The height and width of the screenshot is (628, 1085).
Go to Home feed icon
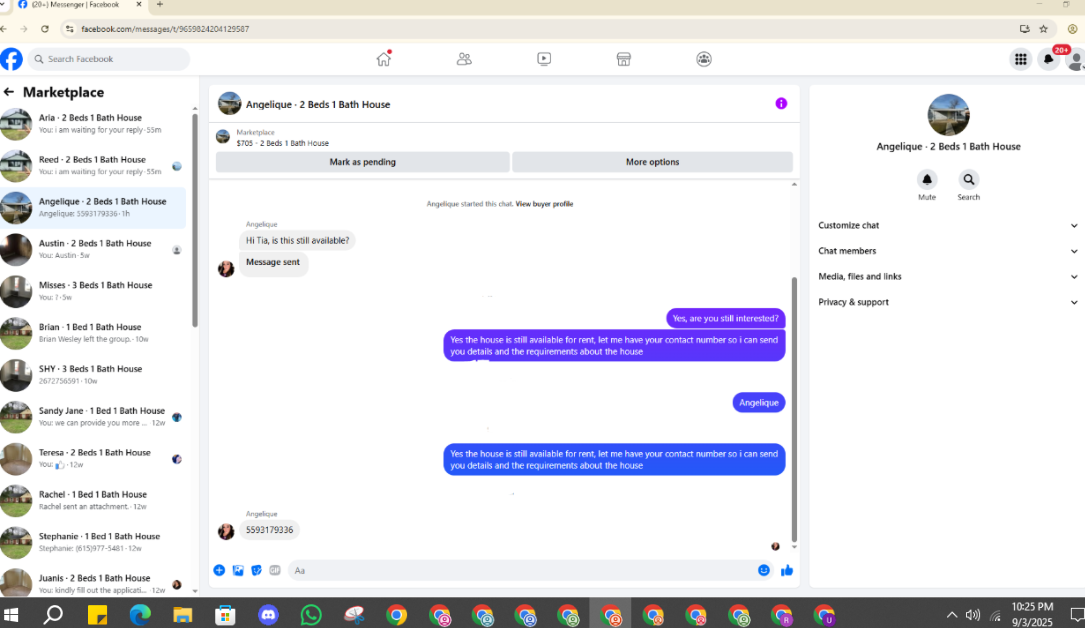(x=383, y=59)
